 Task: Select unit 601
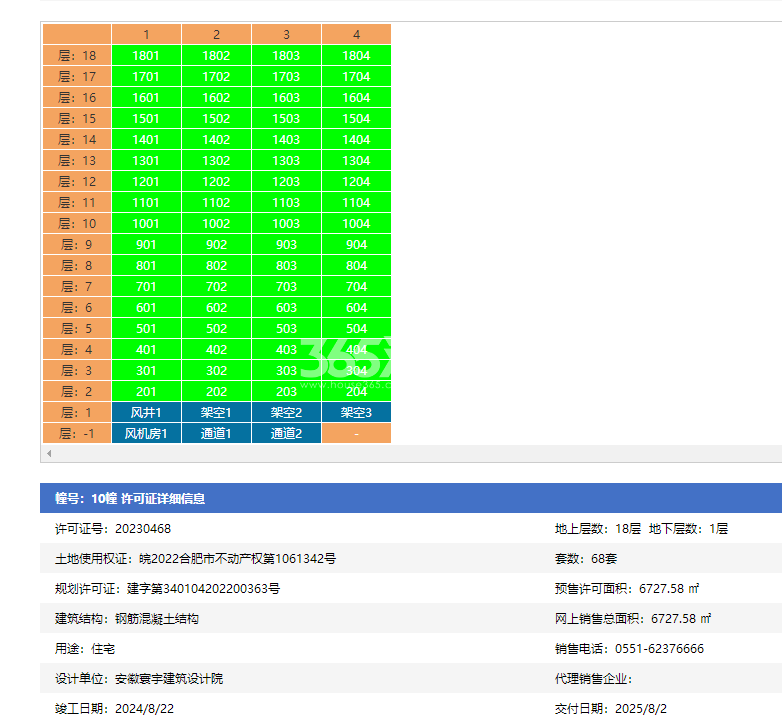click(x=146, y=307)
